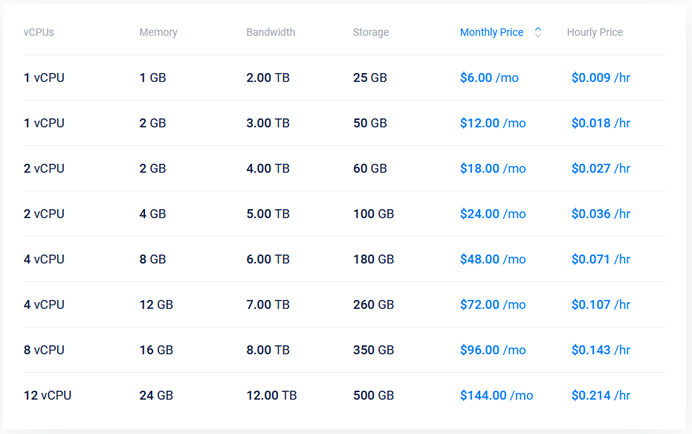Open the $24.00 /mo plan
The height and width of the screenshot is (434, 692).
[x=493, y=214]
